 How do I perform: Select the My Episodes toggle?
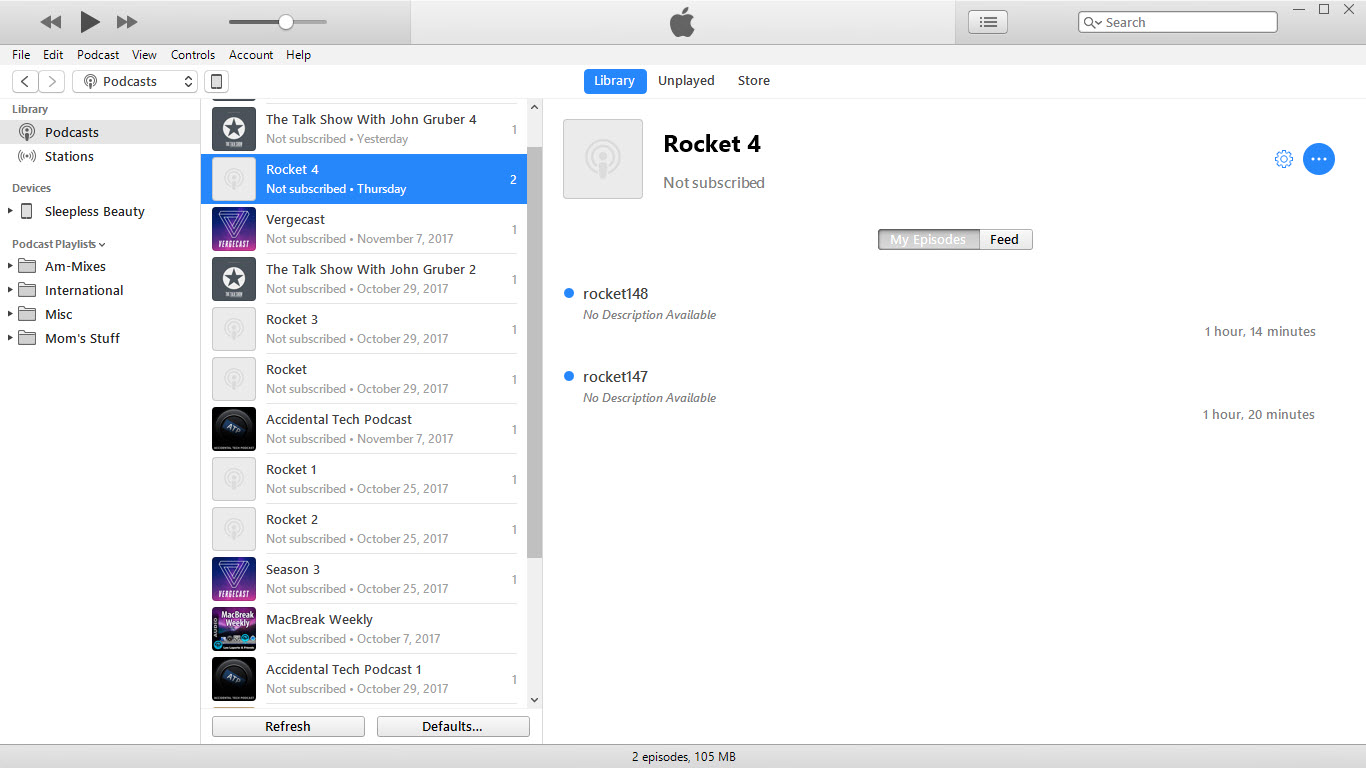tap(928, 239)
